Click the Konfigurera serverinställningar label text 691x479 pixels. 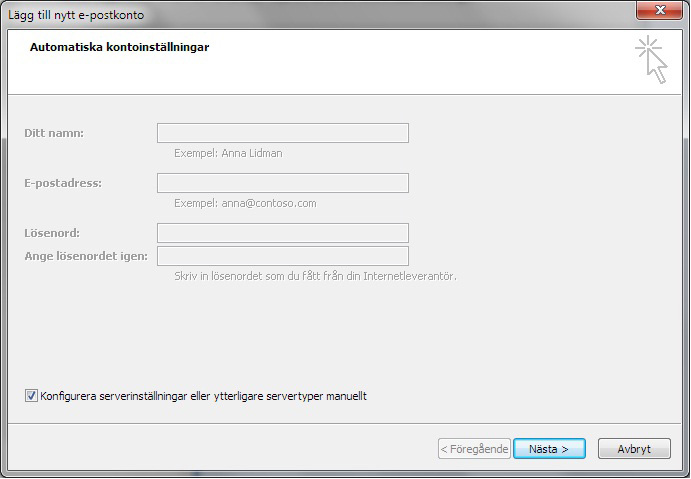204,396
